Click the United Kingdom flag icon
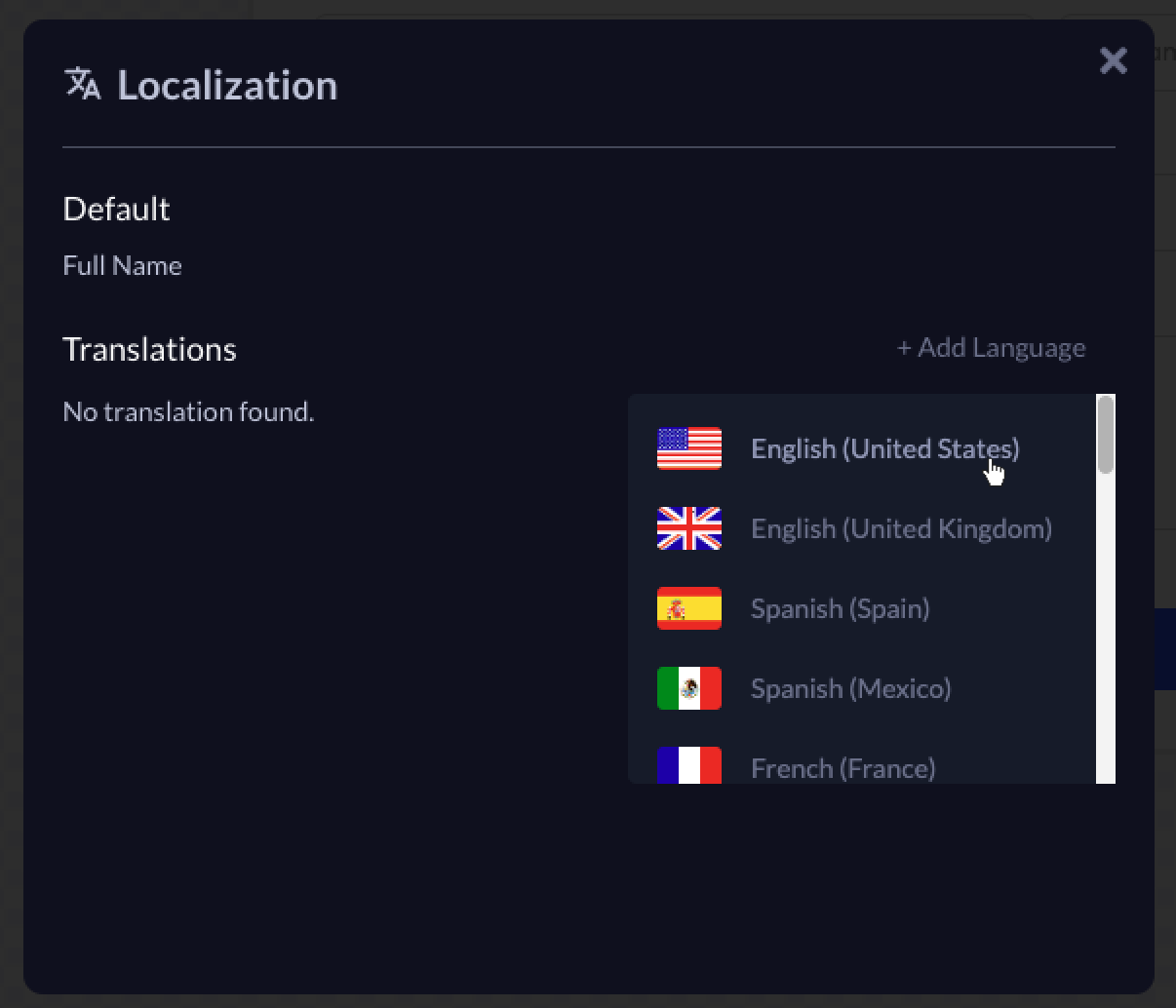Screen dimensions: 1176x1008 point(689,528)
